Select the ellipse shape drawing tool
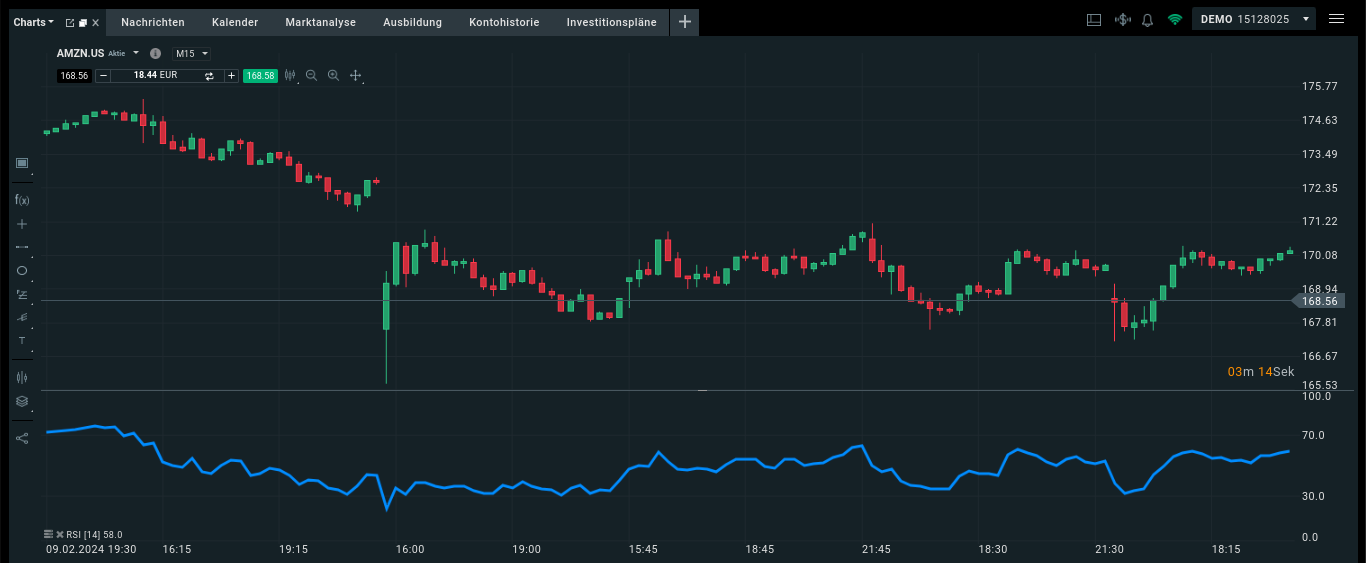This screenshot has height=563, width=1366. [x=22, y=270]
